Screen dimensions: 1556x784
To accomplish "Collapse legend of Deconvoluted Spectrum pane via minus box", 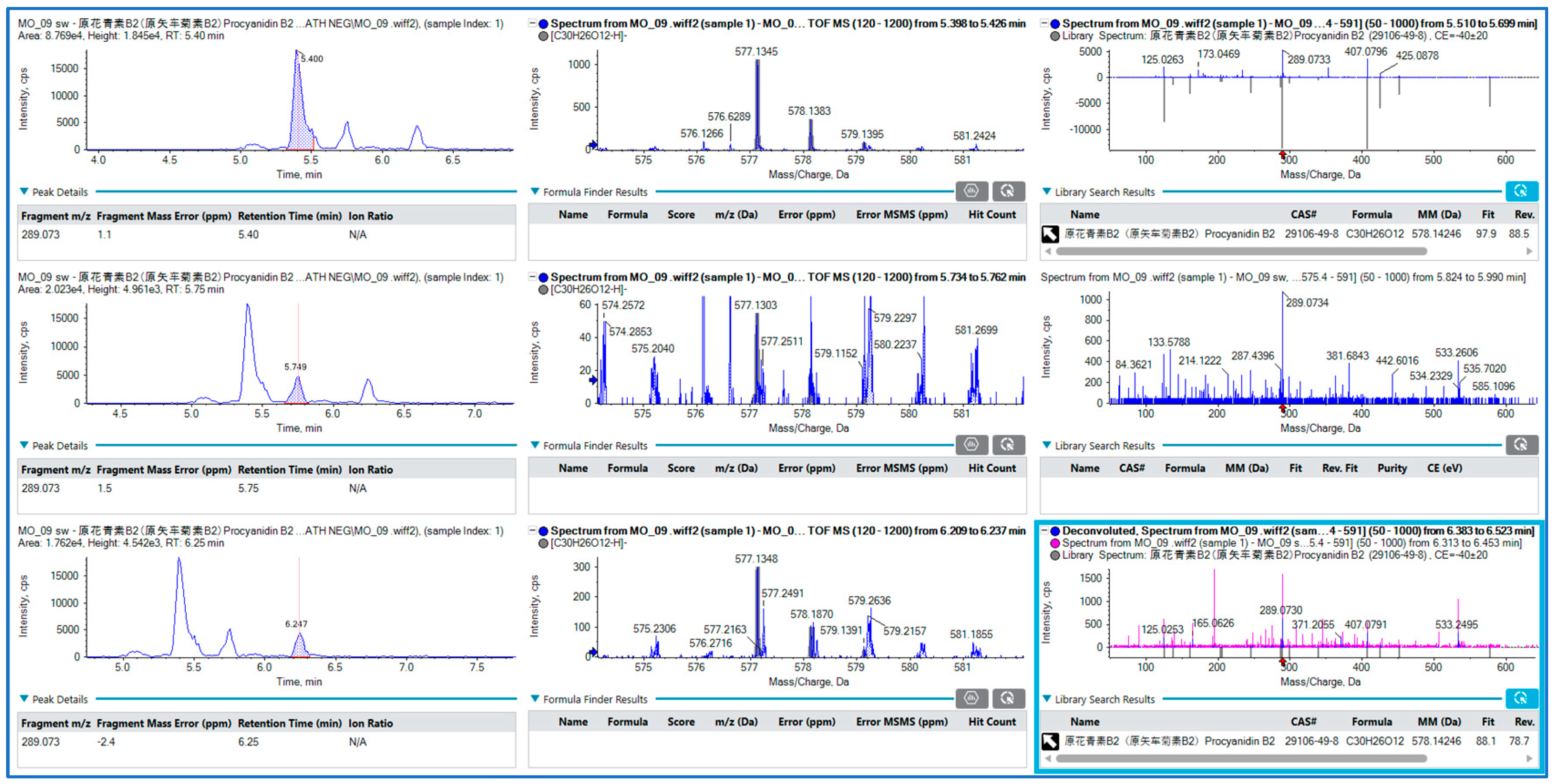I will [1045, 531].
